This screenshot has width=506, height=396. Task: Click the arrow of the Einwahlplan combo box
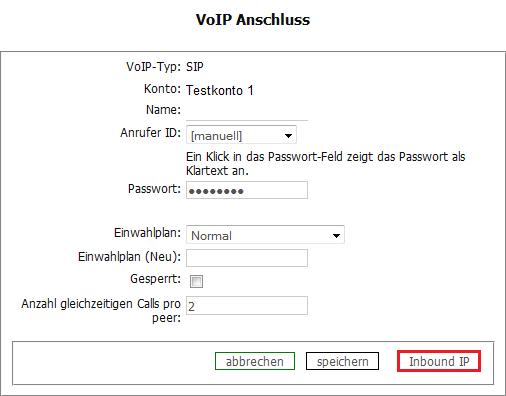336,236
